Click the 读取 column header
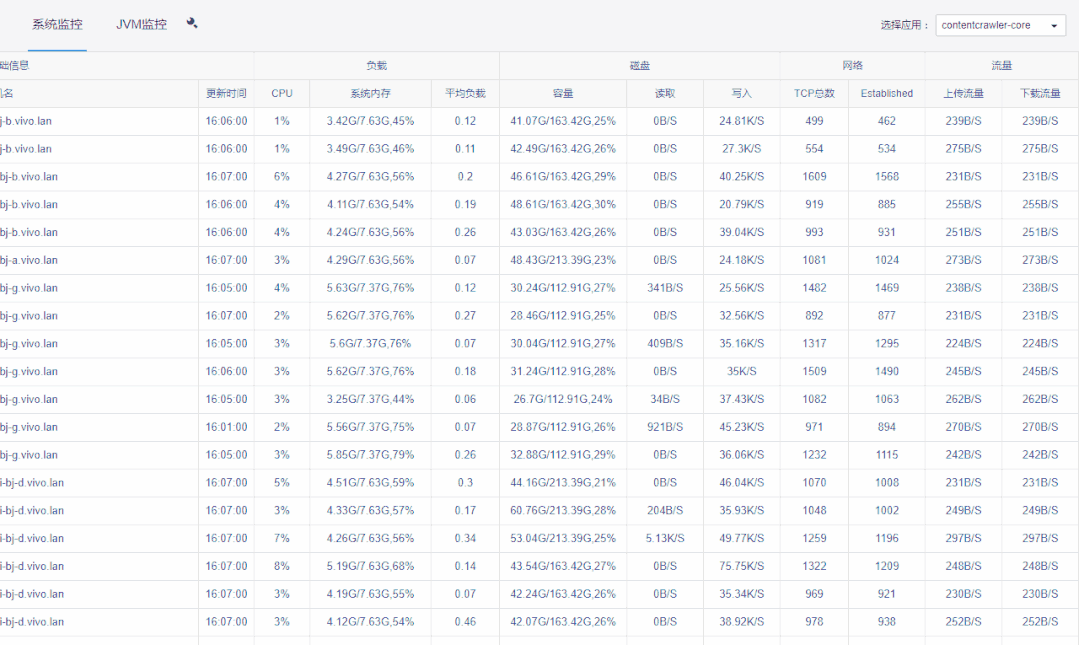This screenshot has width=1079, height=645. point(665,93)
